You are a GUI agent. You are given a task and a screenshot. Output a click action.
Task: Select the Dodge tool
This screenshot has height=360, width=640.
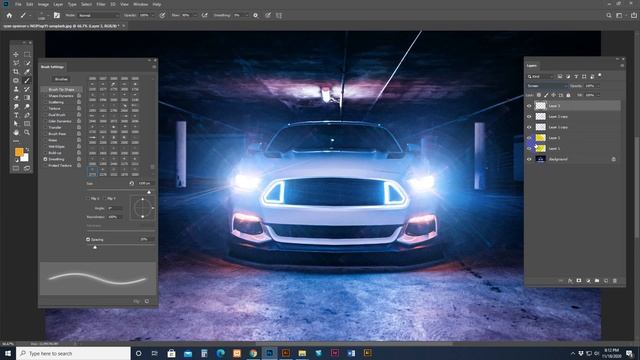pyautogui.click(x=27, y=107)
